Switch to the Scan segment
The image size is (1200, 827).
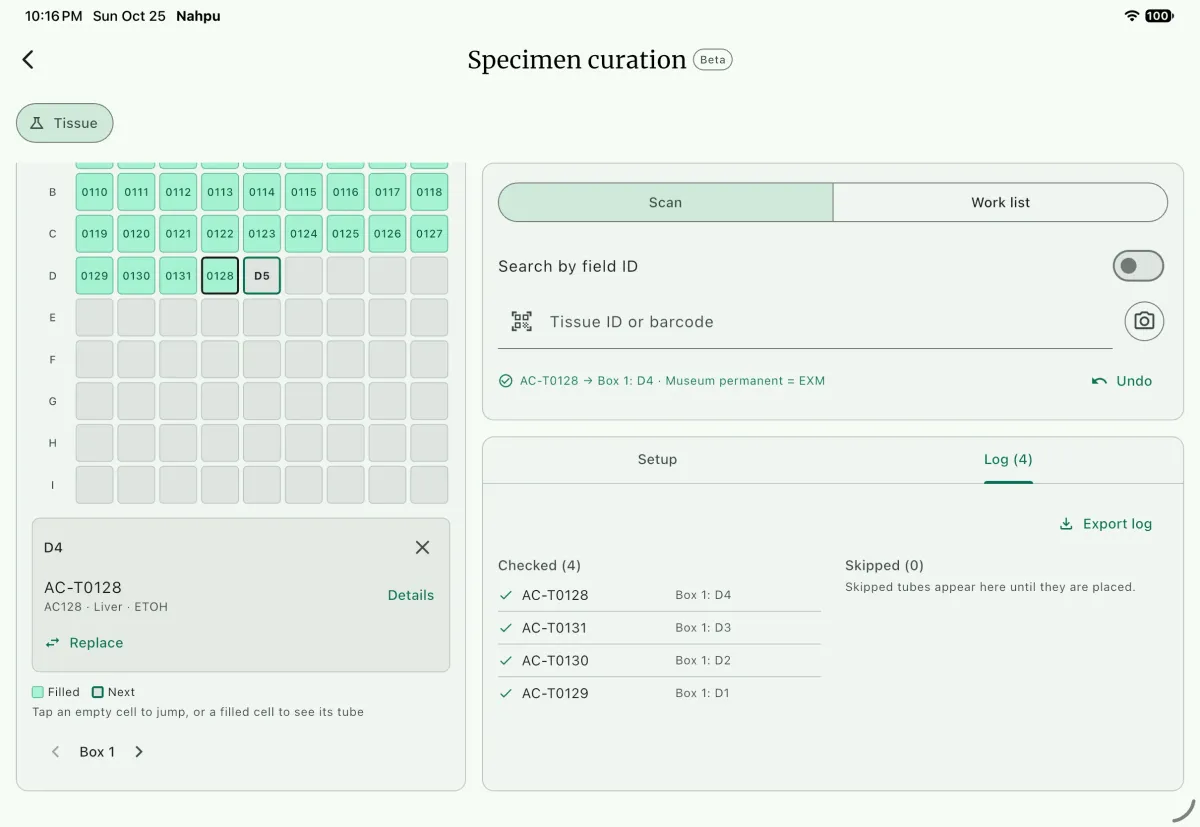665,202
